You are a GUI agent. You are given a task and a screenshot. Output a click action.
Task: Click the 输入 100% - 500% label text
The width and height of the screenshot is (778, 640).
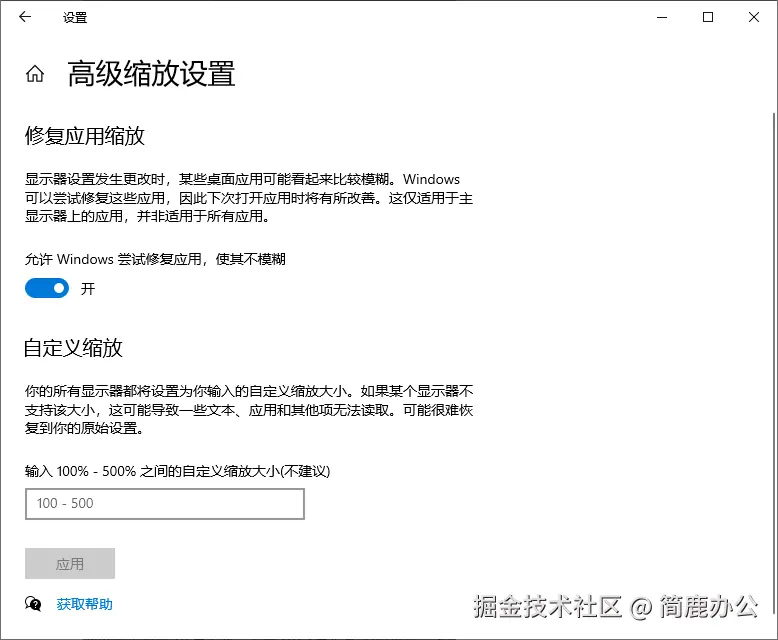click(178, 471)
